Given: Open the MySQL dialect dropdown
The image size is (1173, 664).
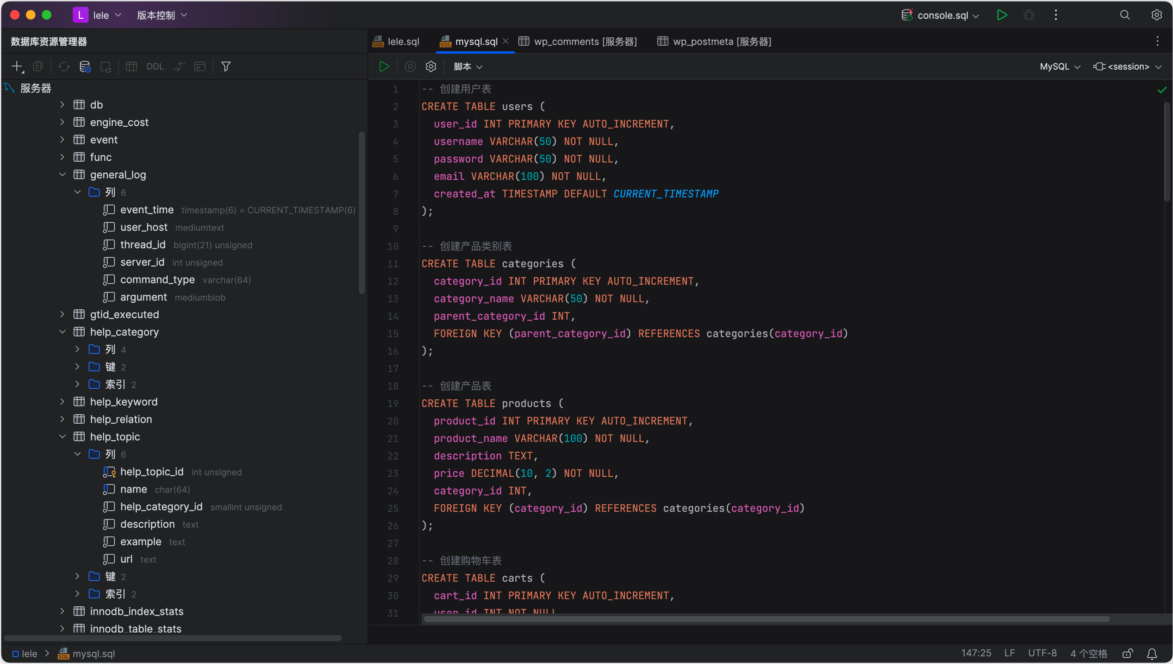Looking at the screenshot, I should [1060, 67].
